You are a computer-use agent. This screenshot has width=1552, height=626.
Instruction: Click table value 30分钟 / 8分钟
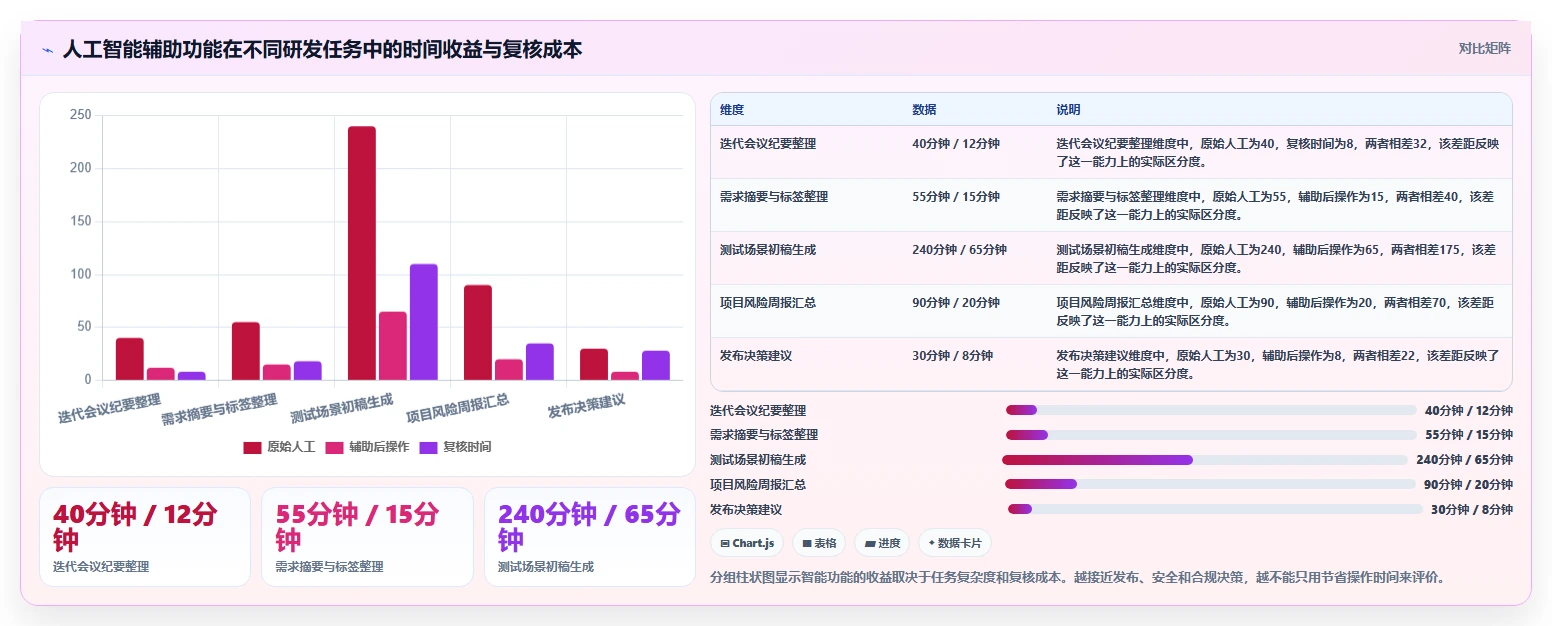point(952,355)
